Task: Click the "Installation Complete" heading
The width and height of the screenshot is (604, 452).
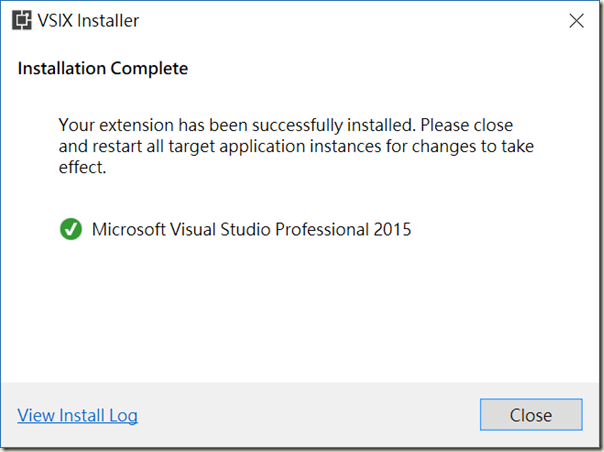Action: tap(103, 69)
